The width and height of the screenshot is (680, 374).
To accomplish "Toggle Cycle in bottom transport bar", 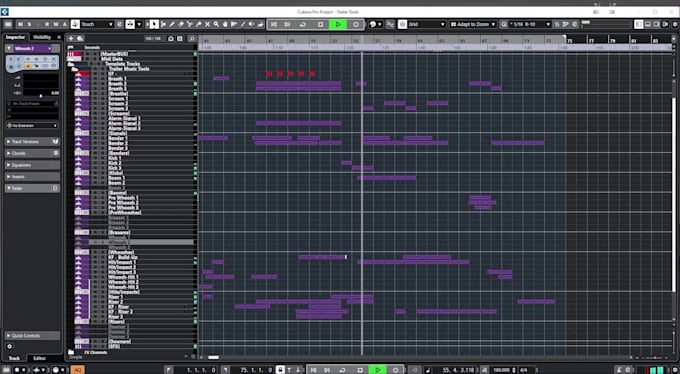I will click(x=342, y=370).
